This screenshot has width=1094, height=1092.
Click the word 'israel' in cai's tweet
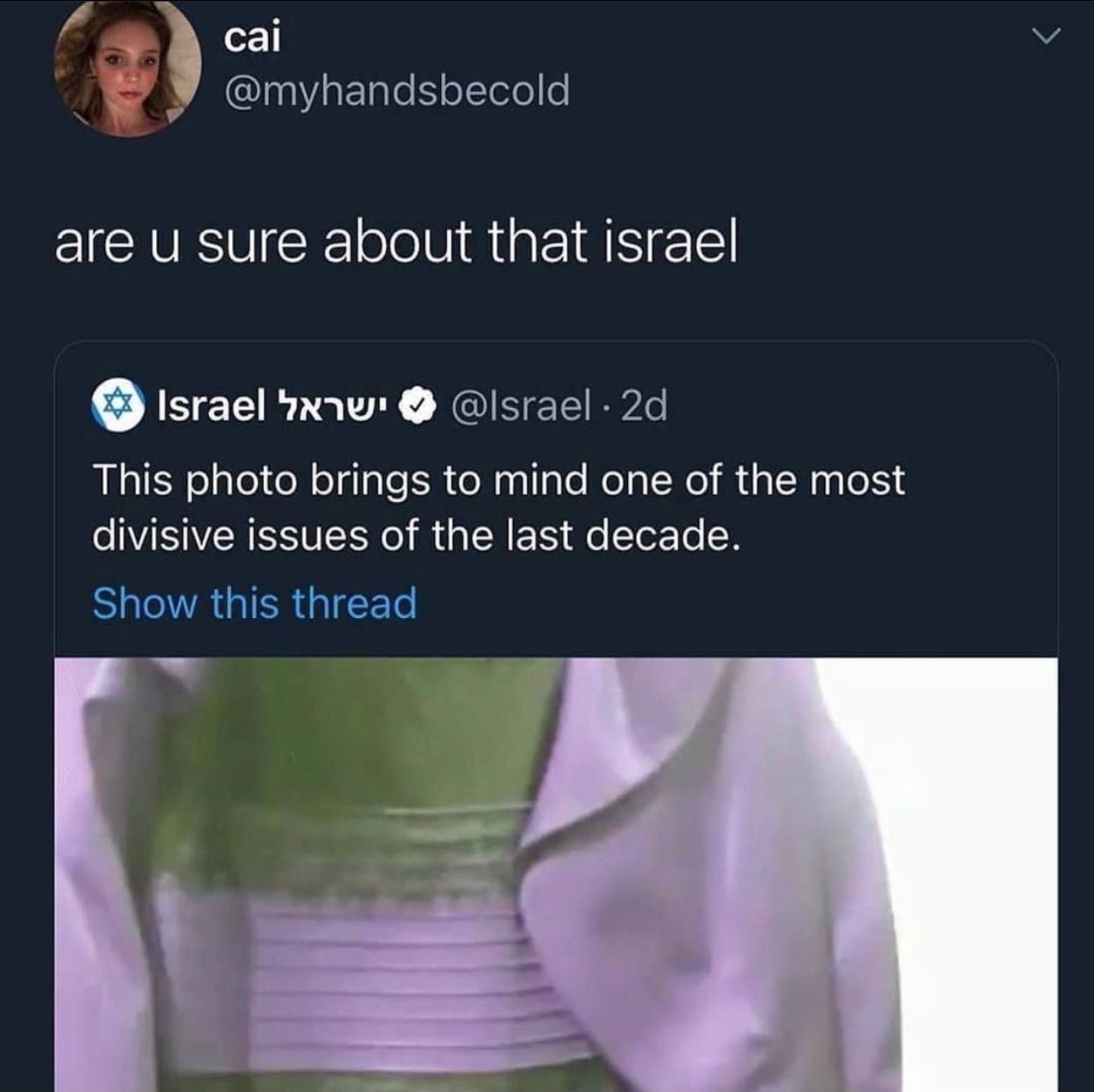671,243
